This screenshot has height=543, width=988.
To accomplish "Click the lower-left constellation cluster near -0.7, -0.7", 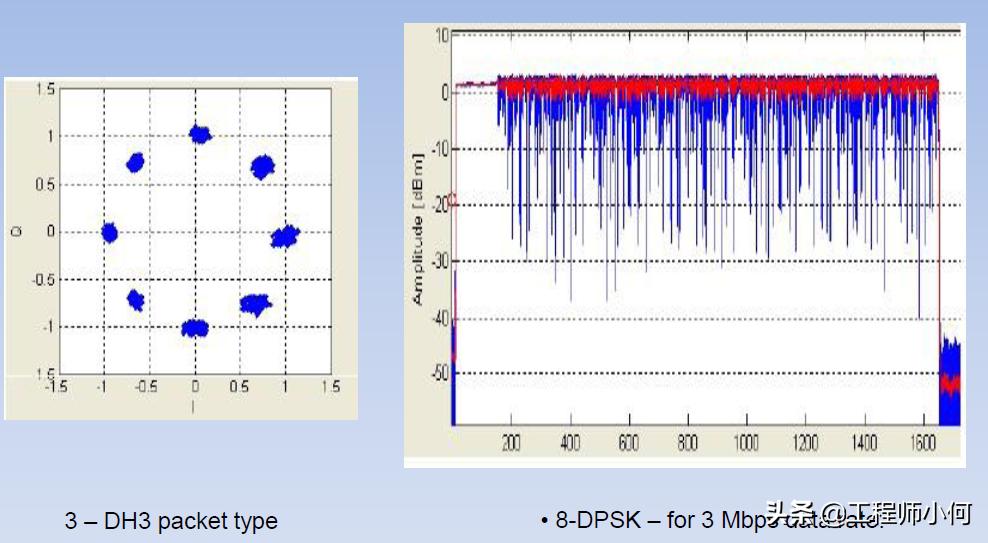I will [x=135, y=300].
